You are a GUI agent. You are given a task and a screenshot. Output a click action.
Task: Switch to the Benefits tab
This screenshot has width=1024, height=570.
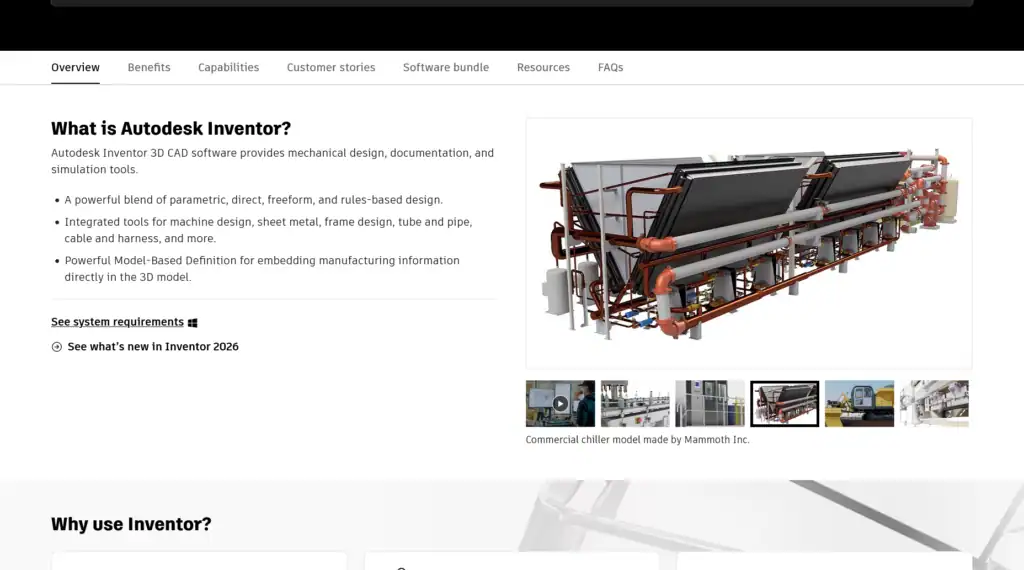pyautogui.click(x=149, y=67)
